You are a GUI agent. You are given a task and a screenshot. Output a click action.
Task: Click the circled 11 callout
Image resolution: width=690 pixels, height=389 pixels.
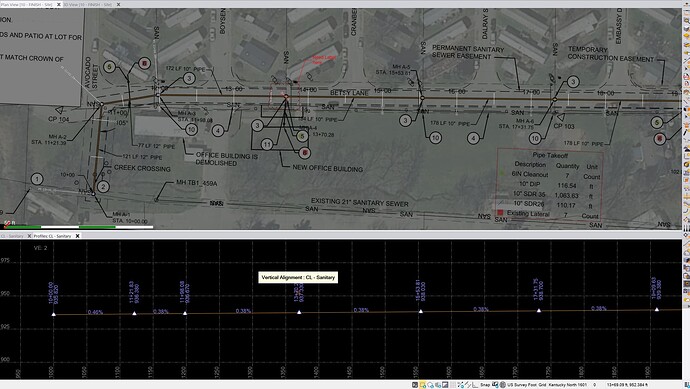(x=267, y=144)
